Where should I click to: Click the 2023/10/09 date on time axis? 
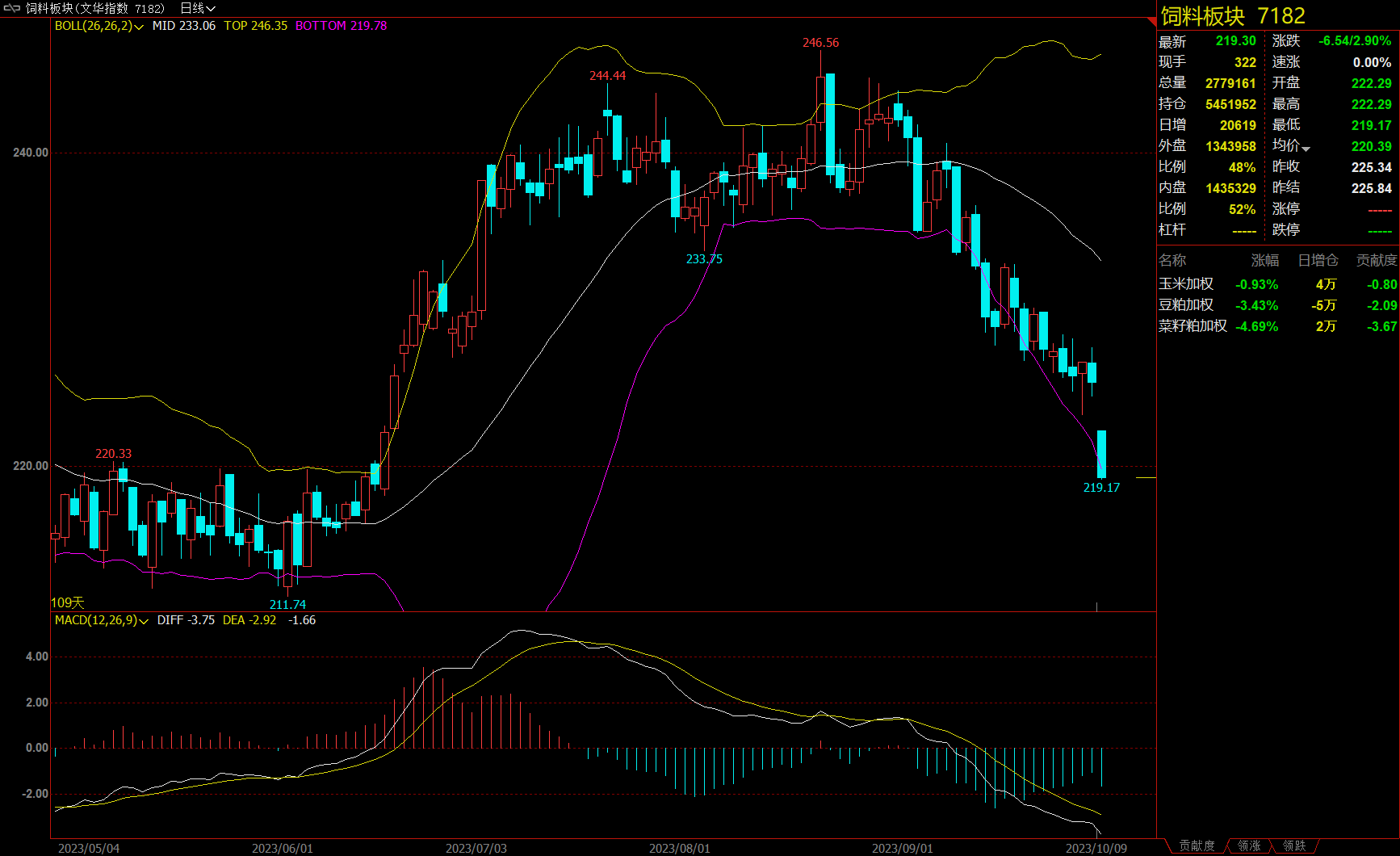[x=1096, y=848]
